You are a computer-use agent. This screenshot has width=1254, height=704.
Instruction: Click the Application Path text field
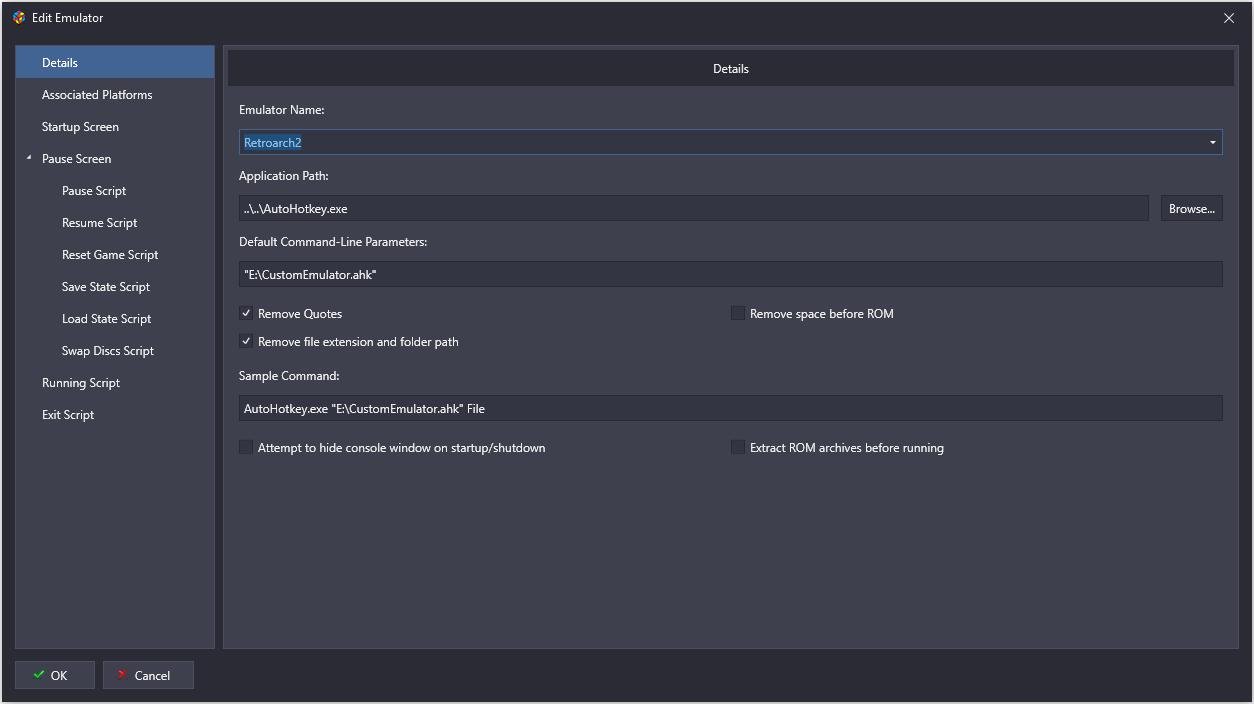[693, 208]
